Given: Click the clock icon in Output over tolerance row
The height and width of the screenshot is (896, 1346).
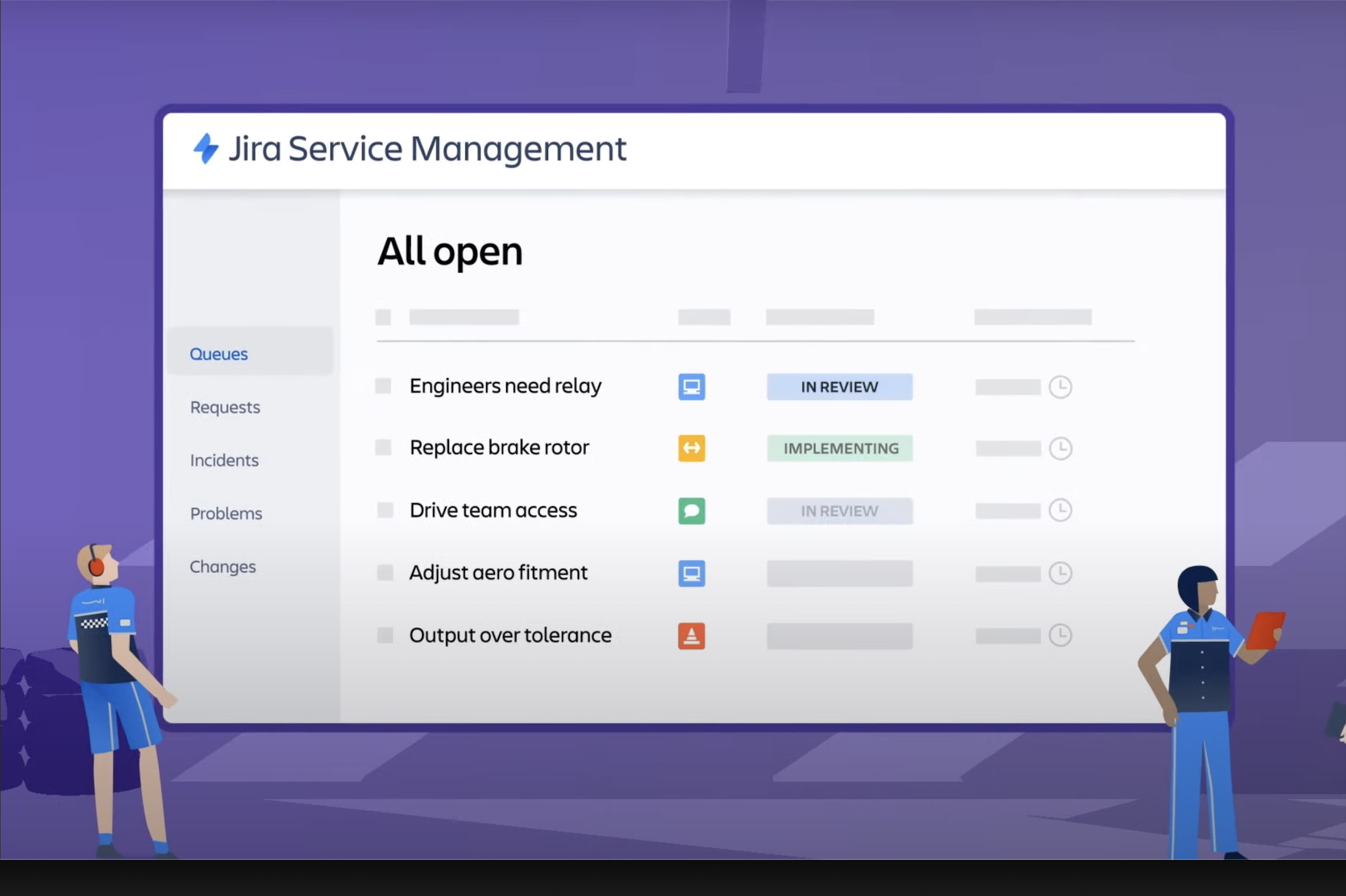Looking at the screenshot, I should click(1060, 635).
